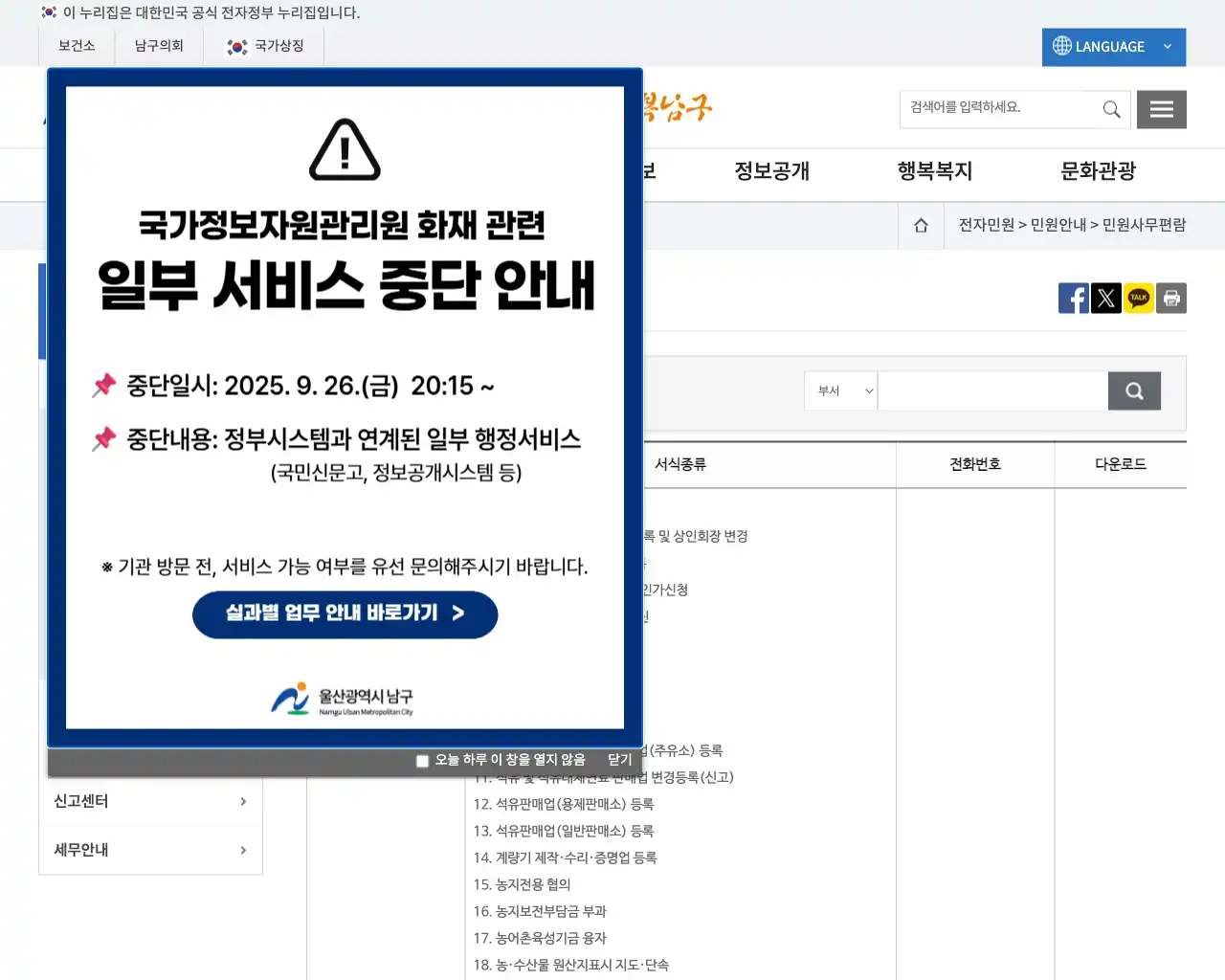Share page on X
This screenshot has width=1225, height=980.
(1106, 298)
